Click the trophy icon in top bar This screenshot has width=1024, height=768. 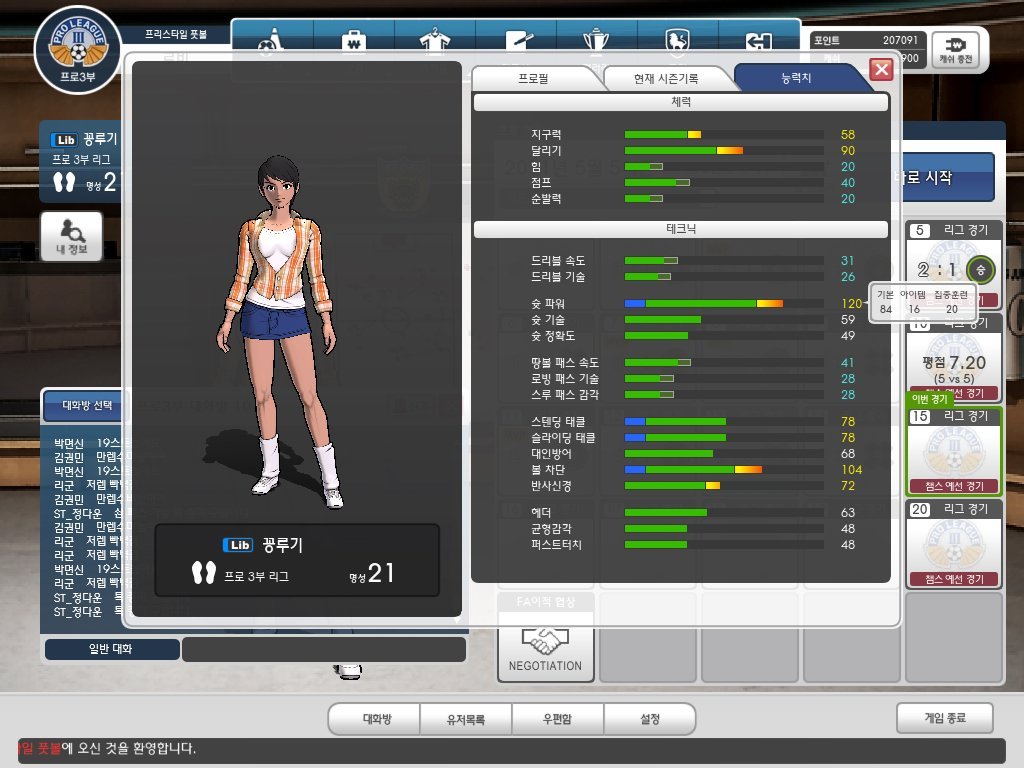point(596,43)
